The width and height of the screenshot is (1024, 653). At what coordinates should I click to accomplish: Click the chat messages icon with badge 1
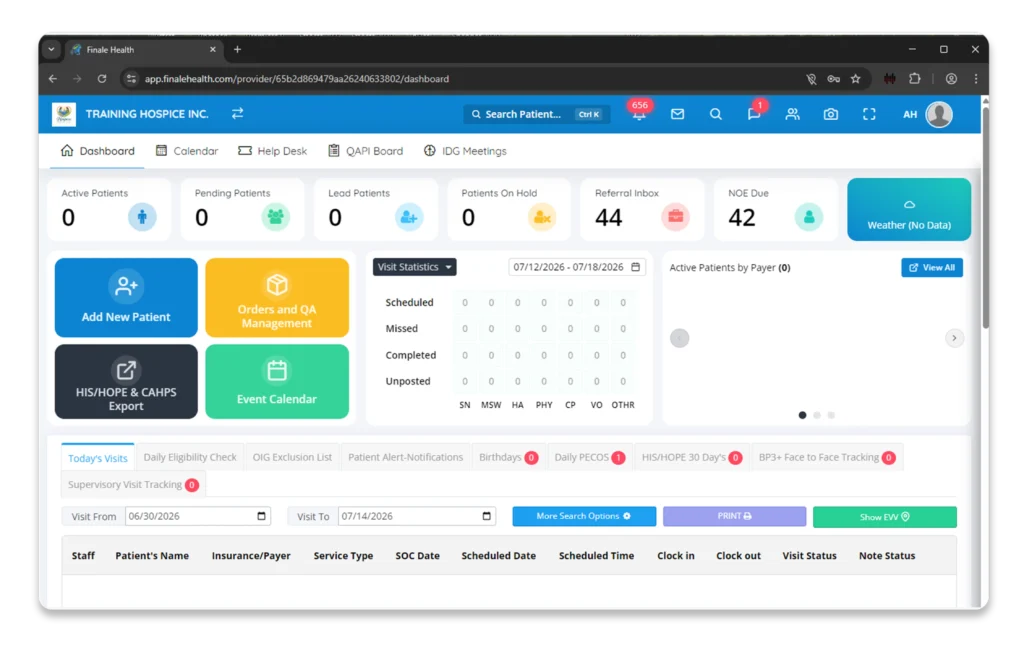pyautogui.click(x=754, y=114)
